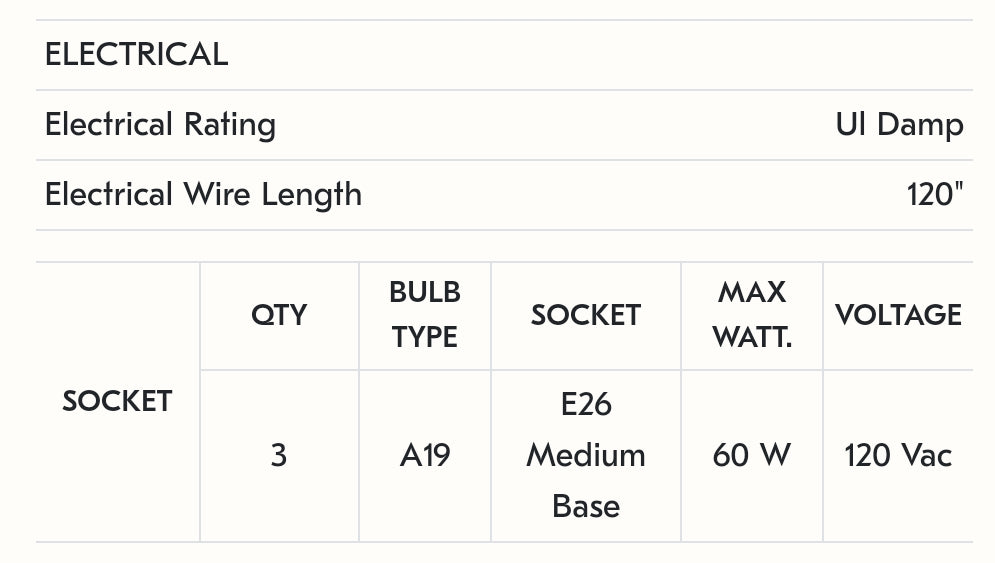Click the word Medium in the socket cell
Image resolution: width=995 pixels, height=563 pixels.
point(586,456)
